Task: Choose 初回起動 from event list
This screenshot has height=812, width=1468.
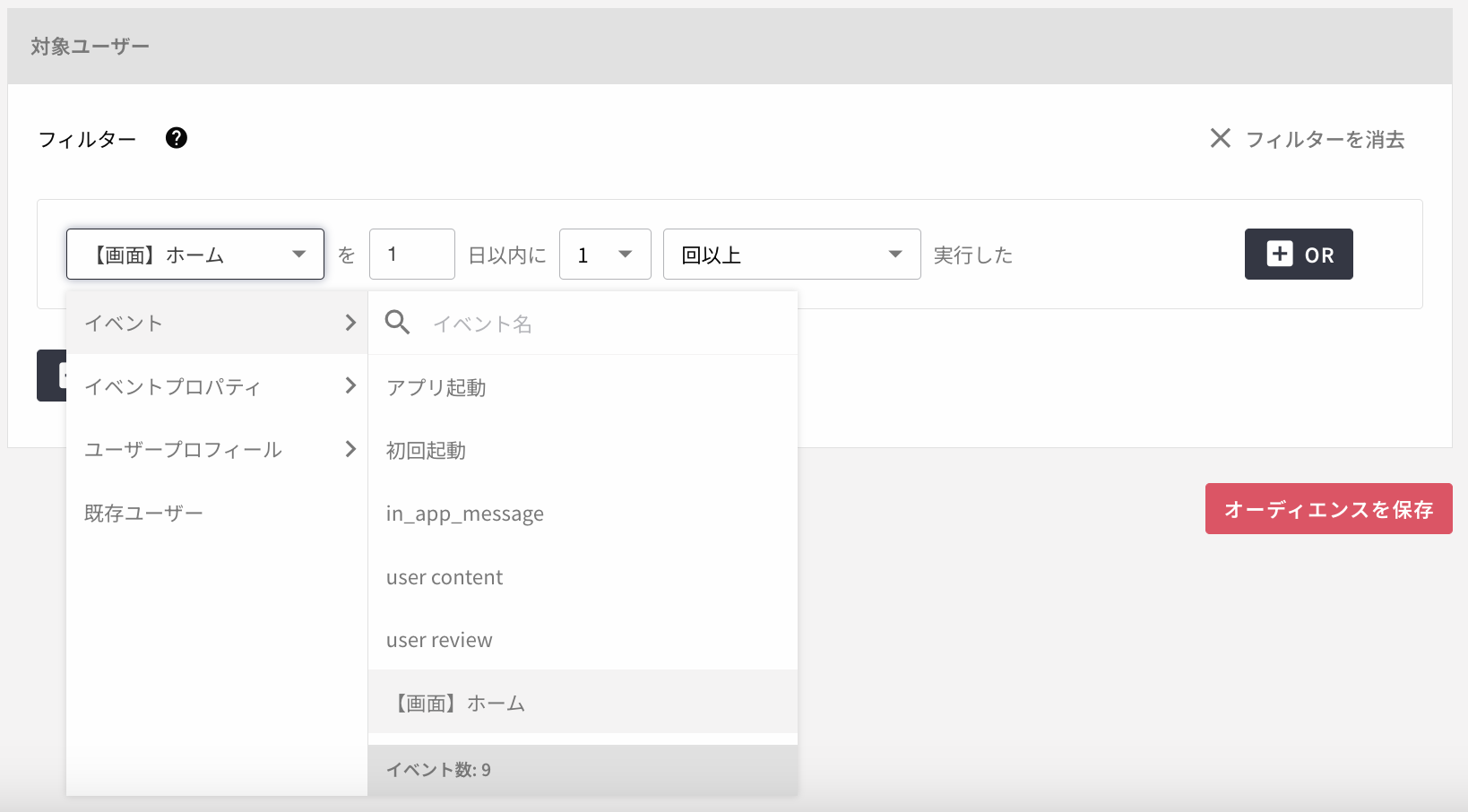Action: coord(583,450)
